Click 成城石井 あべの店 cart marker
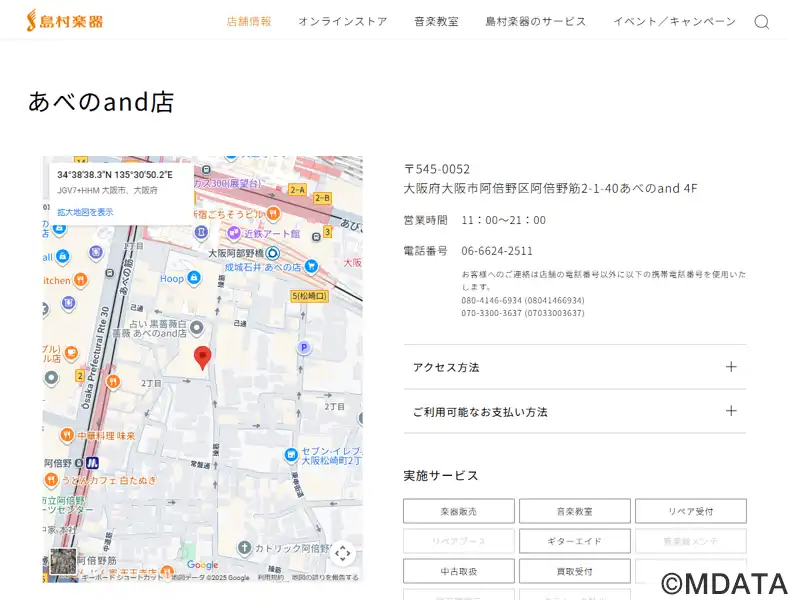This screenshot has height=600, width=800. point(311,266)
